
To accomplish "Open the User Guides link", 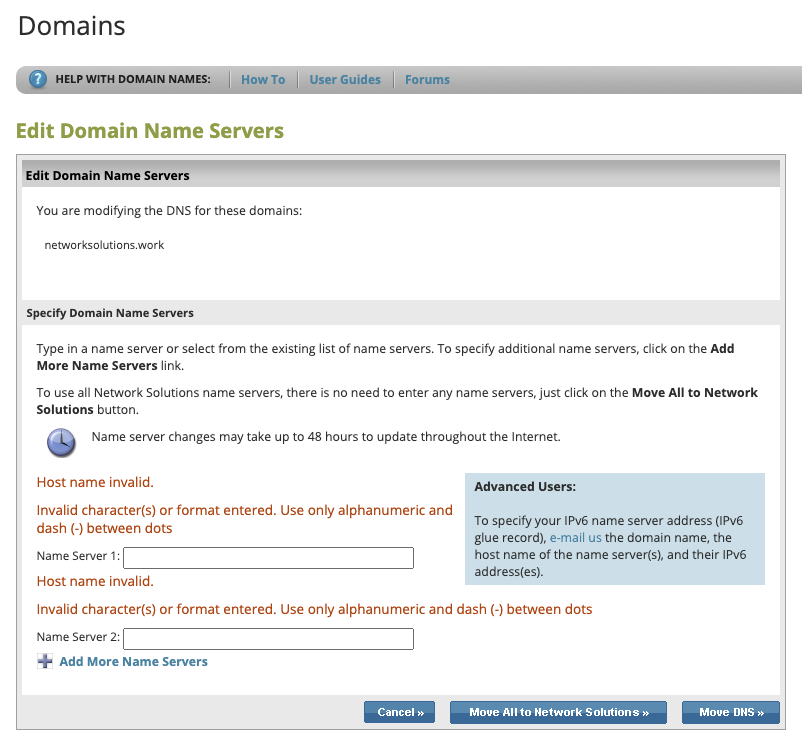I will [x=345, y=80].
